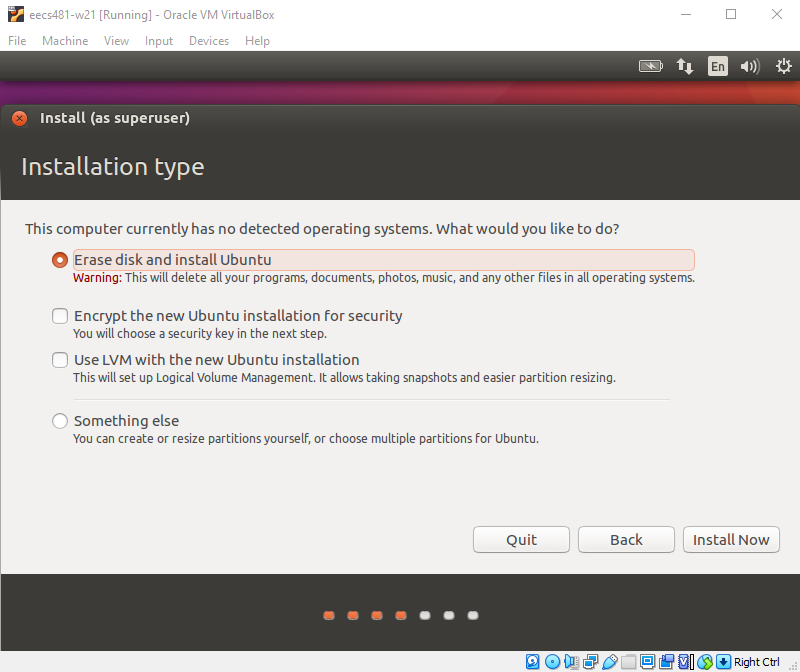
Task: Click the optical drive status icon
Action: point(552,662)
